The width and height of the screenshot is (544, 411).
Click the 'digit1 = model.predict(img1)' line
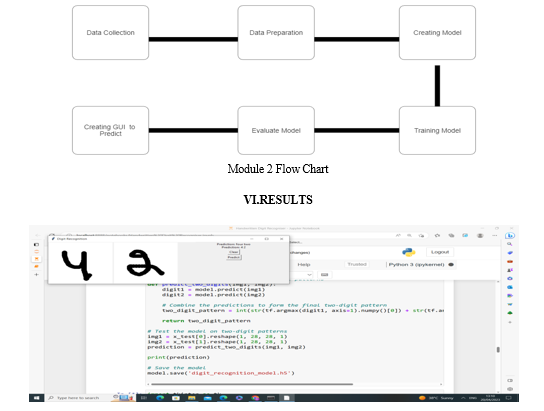(x=213, y=290)
